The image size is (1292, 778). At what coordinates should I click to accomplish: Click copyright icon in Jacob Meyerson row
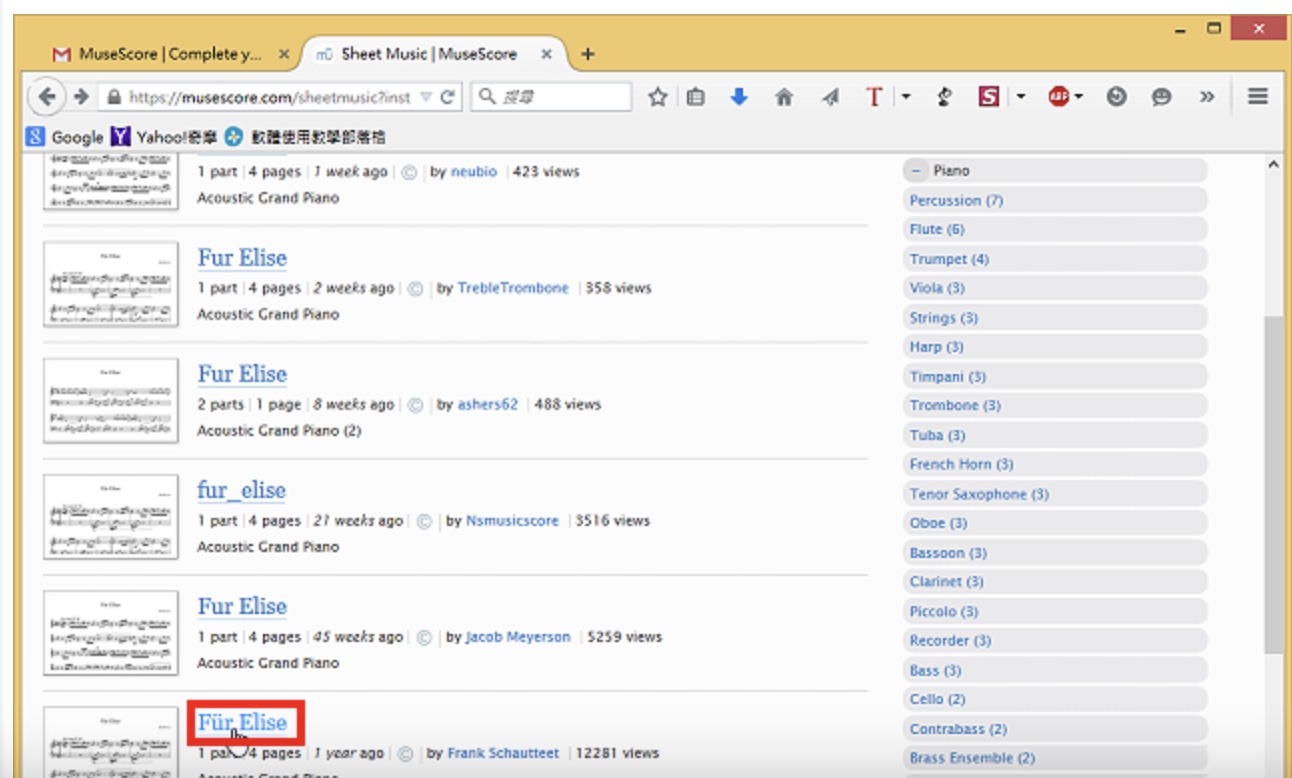[424, 637]
